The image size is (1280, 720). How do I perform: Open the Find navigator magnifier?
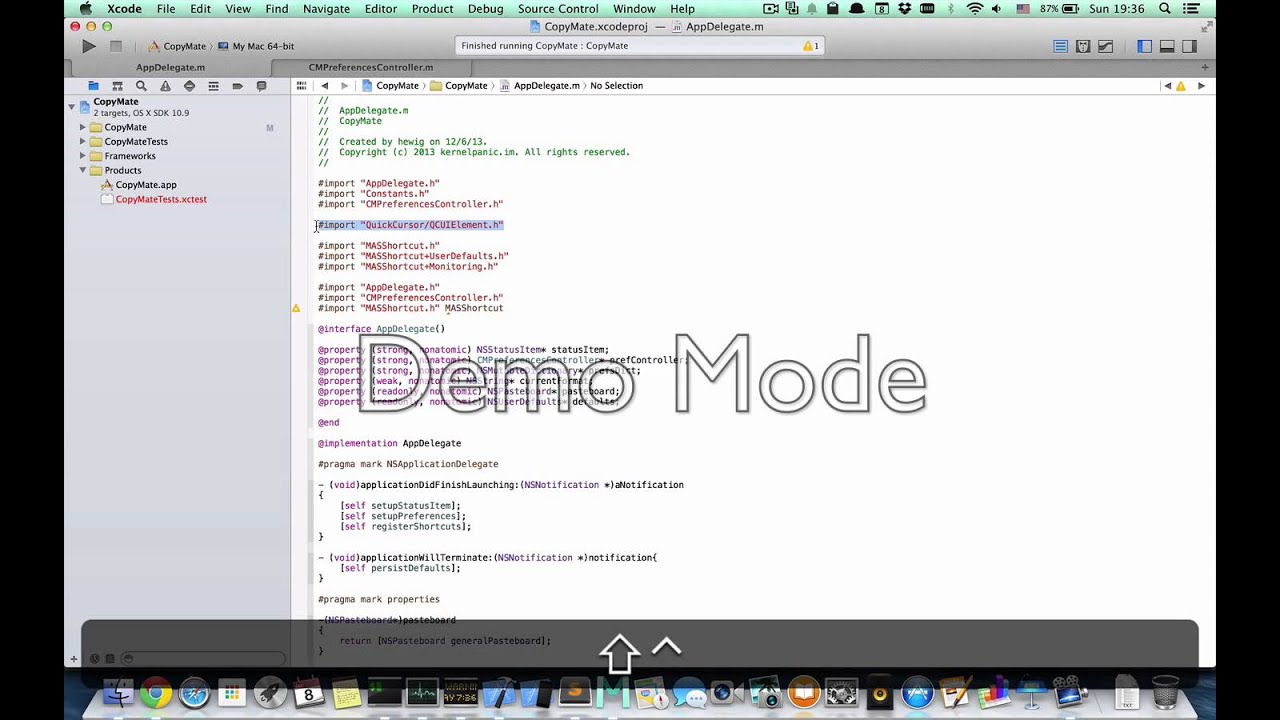tap(141, 86)
